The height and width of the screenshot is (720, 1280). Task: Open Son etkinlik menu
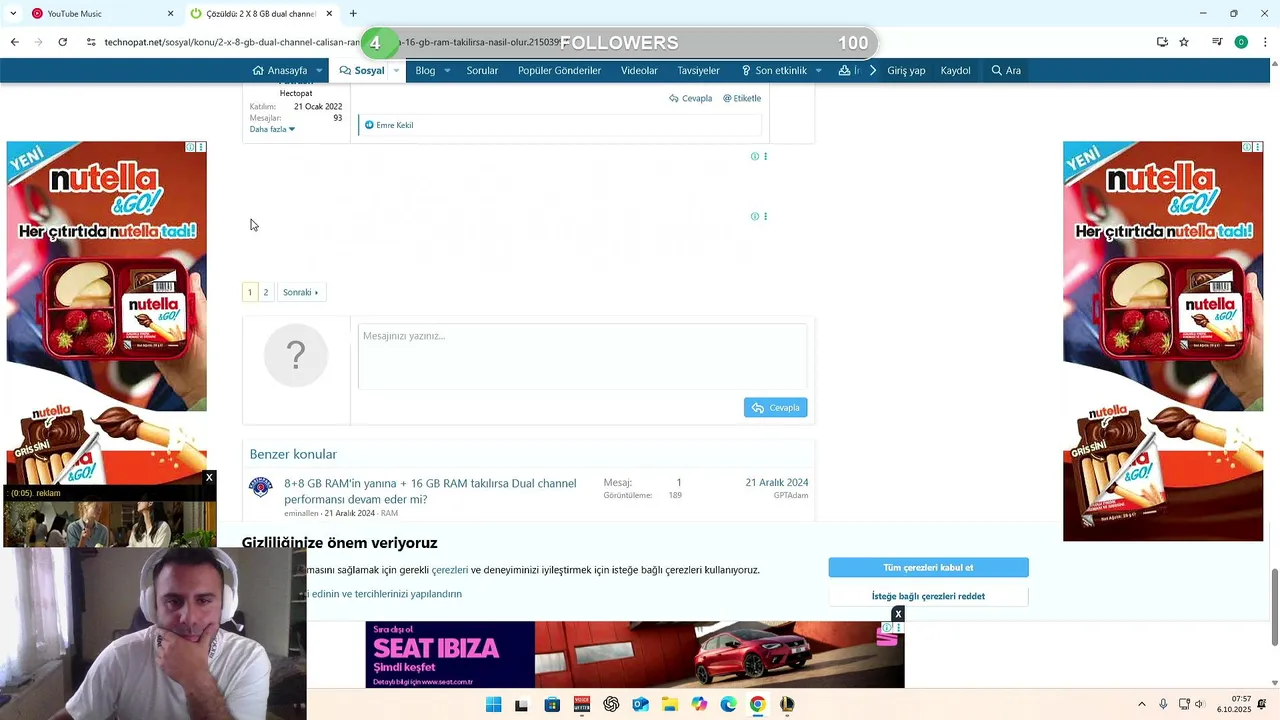(774, 70)
